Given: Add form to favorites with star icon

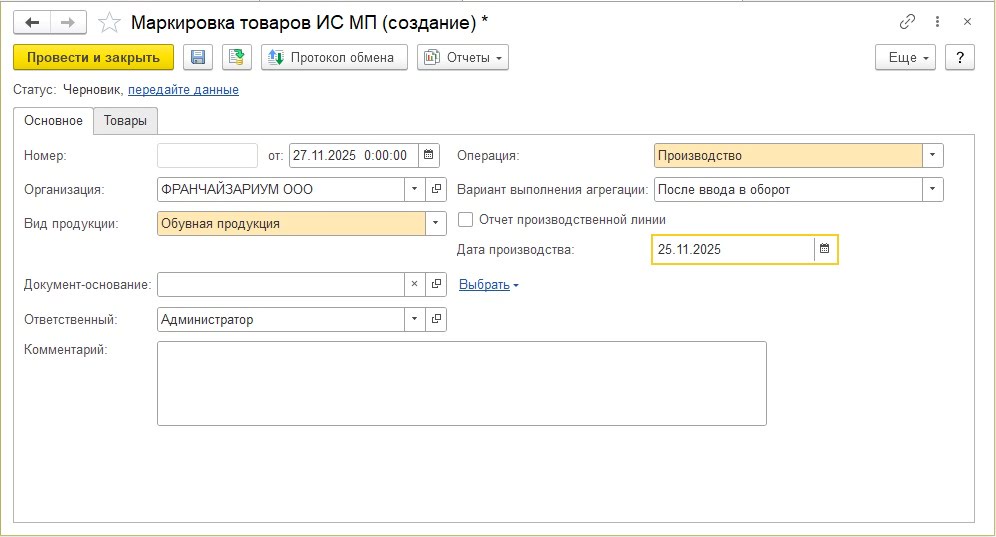Looking at the screenshot, I should point(110,22).
